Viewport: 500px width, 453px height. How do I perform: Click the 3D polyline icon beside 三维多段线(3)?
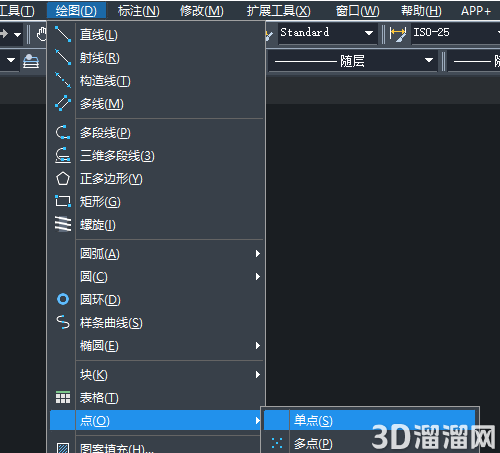63,155
